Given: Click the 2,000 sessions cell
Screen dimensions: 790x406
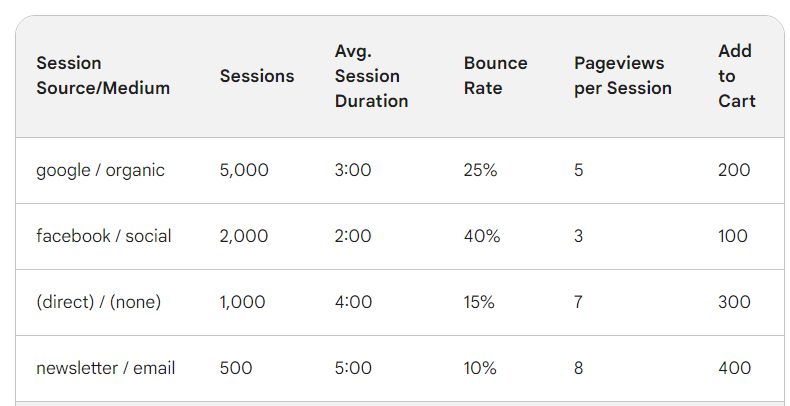Looking at the screenshot, I should tap(244, 236).
